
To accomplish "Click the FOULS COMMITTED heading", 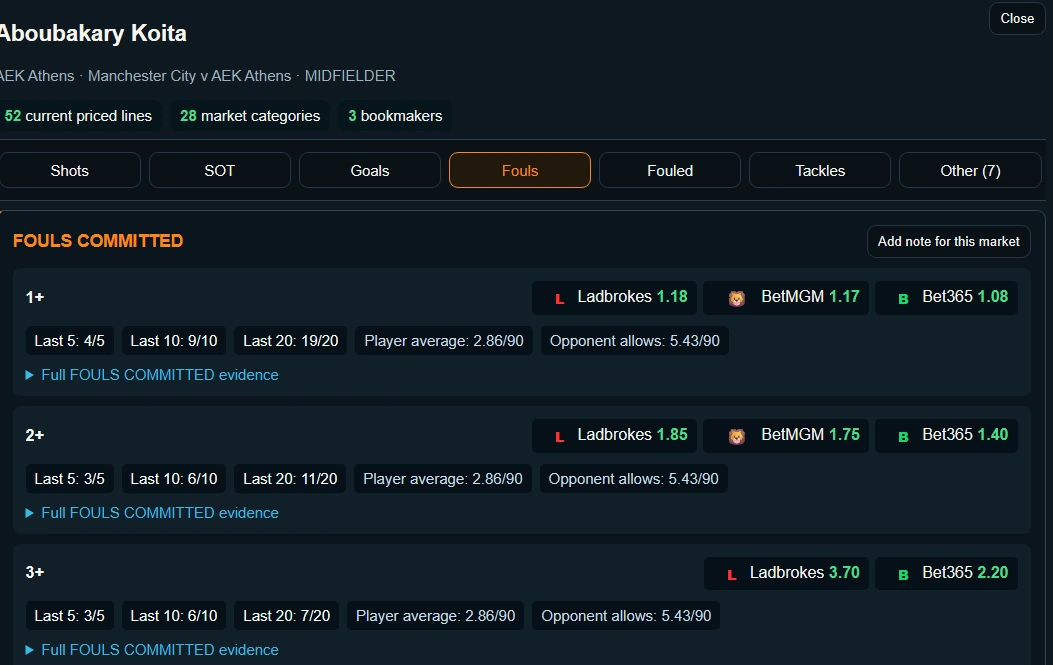I will [x=98, y=240].
